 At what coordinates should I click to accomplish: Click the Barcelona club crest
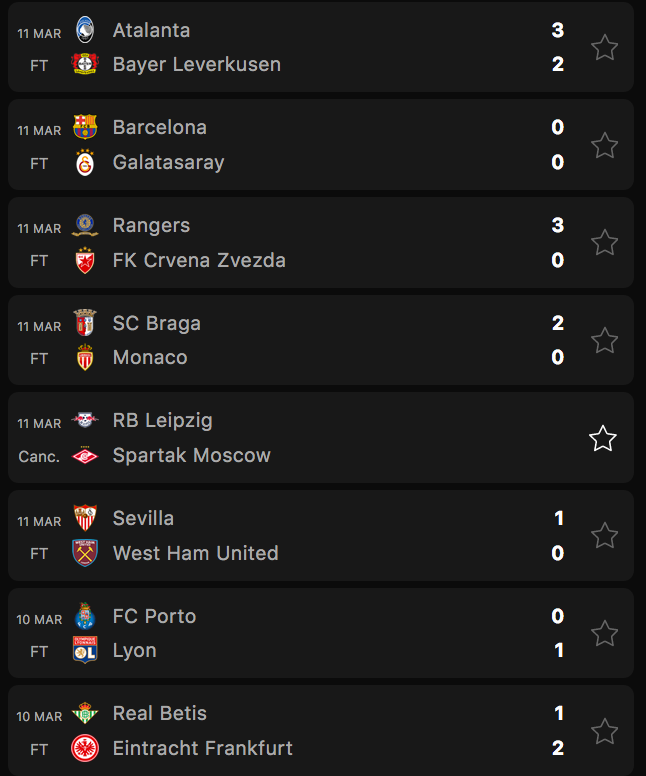click(85, 128)
